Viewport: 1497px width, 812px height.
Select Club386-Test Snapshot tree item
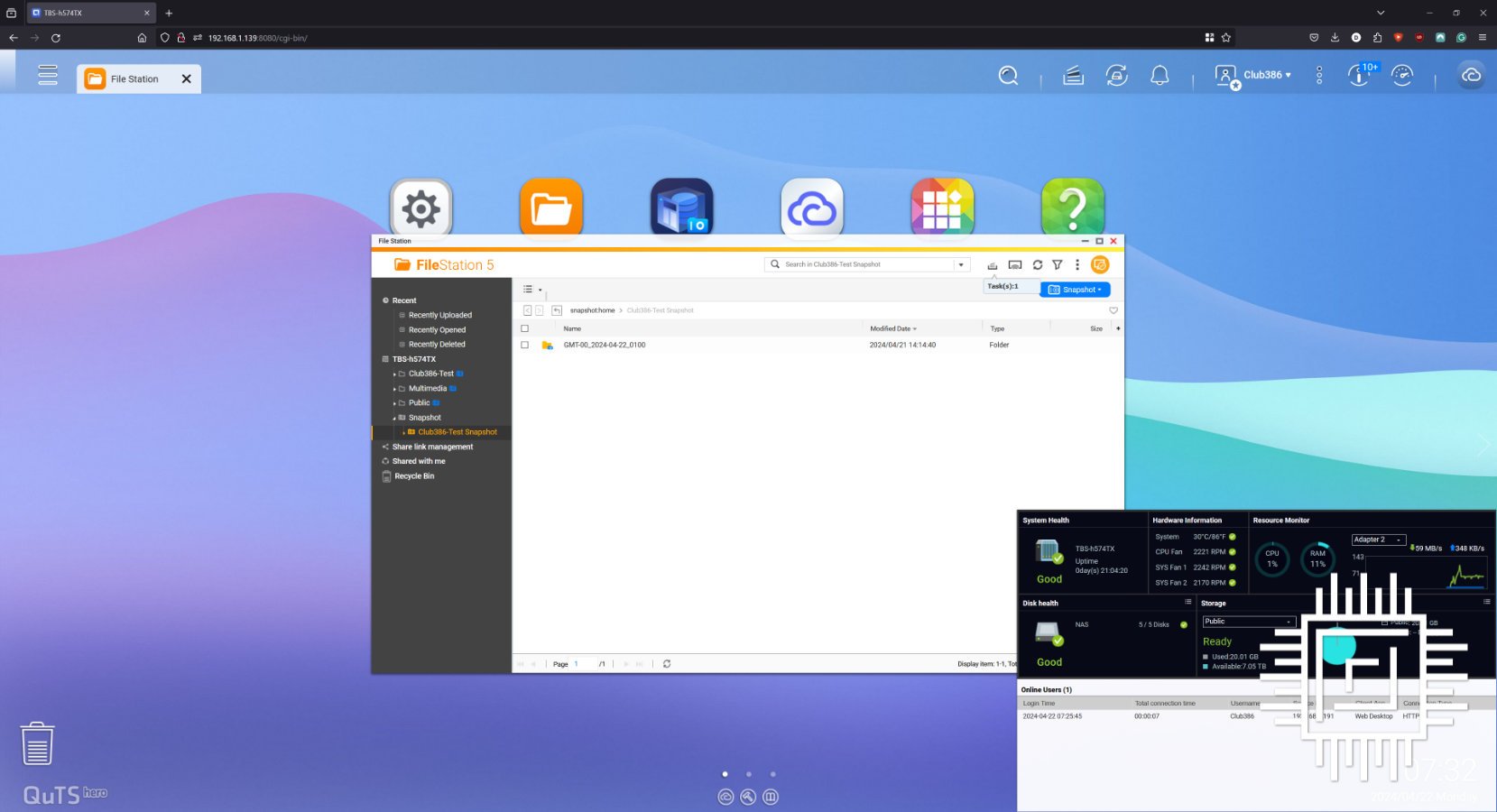pyautogui.click(x=457, y=432)
